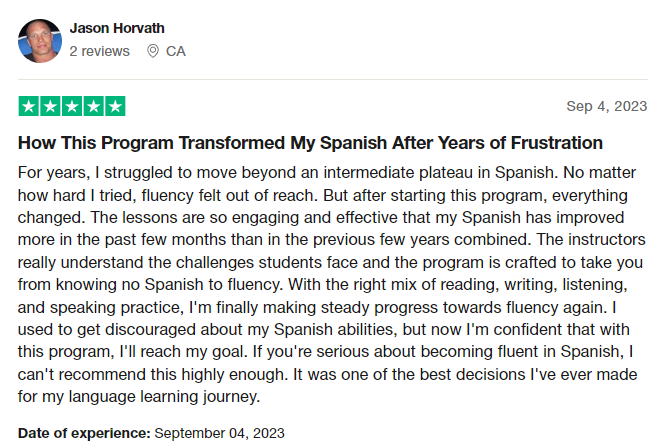The height and width of the screenshot is (448, 663).
Task: Click the second green rating star
Action: click(50, 106)
